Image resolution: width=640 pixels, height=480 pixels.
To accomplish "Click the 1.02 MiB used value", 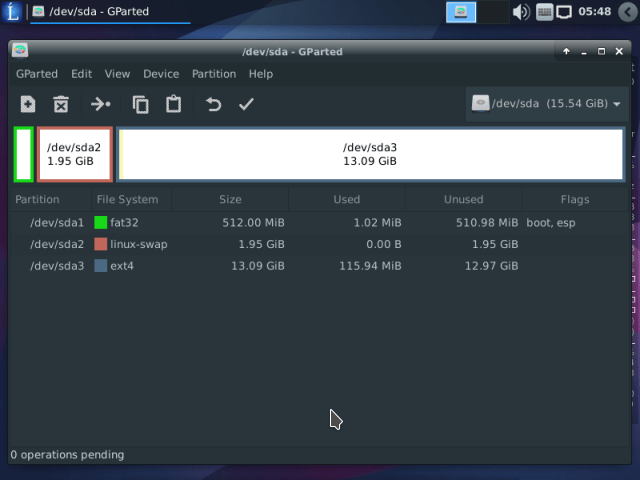I will (x=378, y=222).
